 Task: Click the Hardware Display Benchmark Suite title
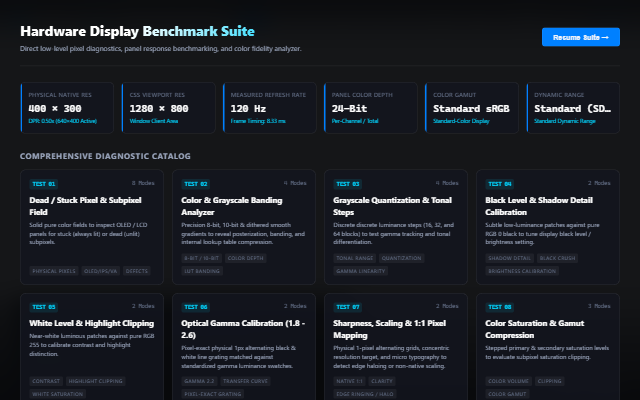coord(138,31)
